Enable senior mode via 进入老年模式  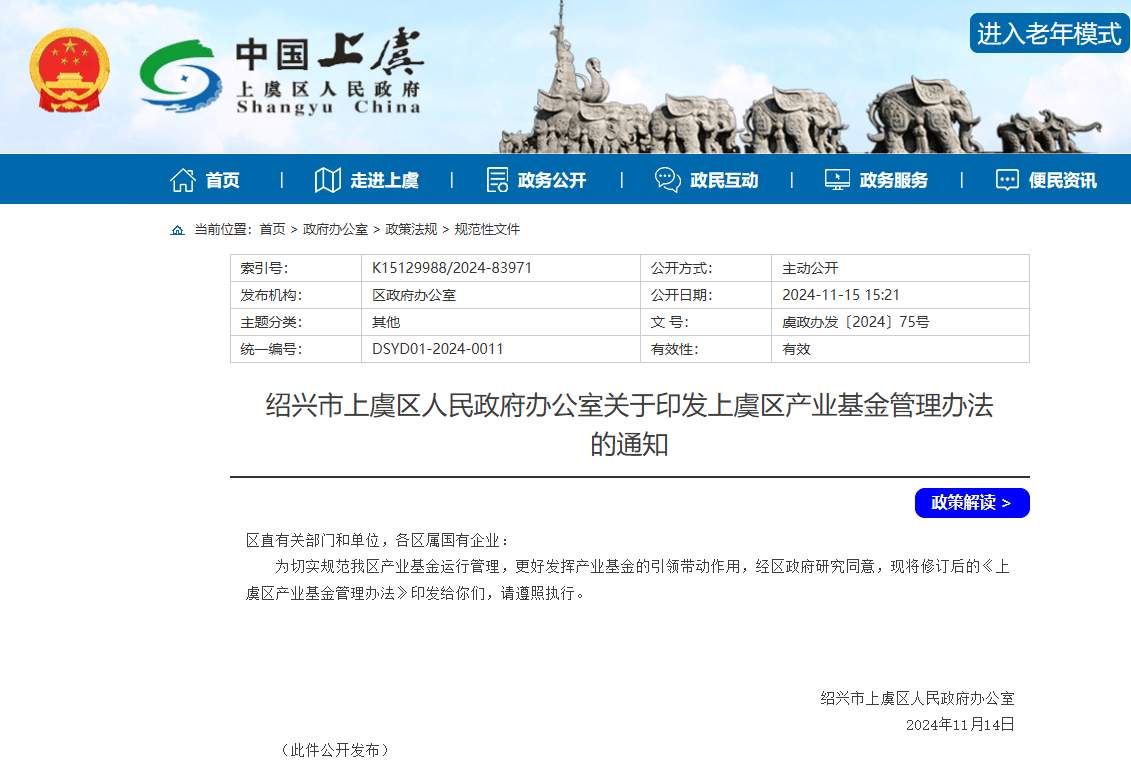click(x=1049, y=34)
